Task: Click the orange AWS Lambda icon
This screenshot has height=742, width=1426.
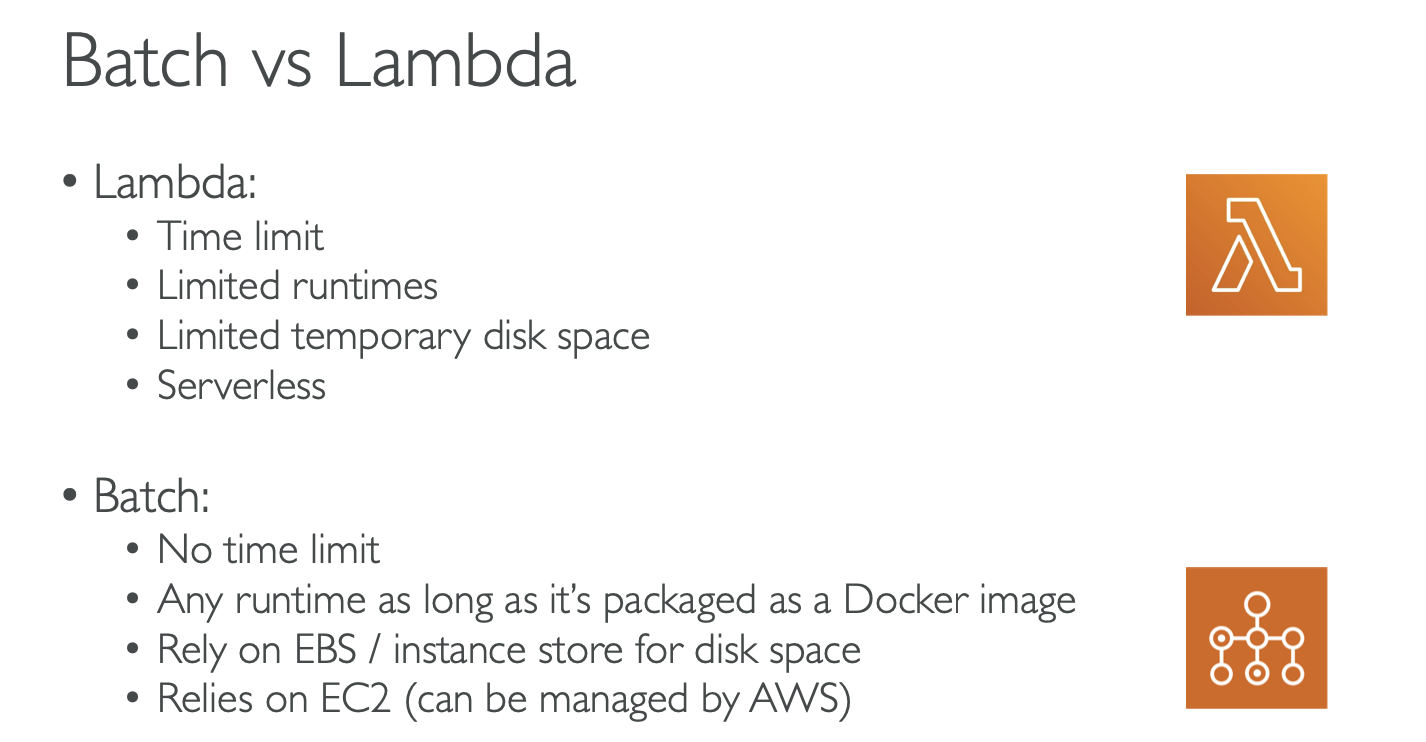Action: (1256, 245)
